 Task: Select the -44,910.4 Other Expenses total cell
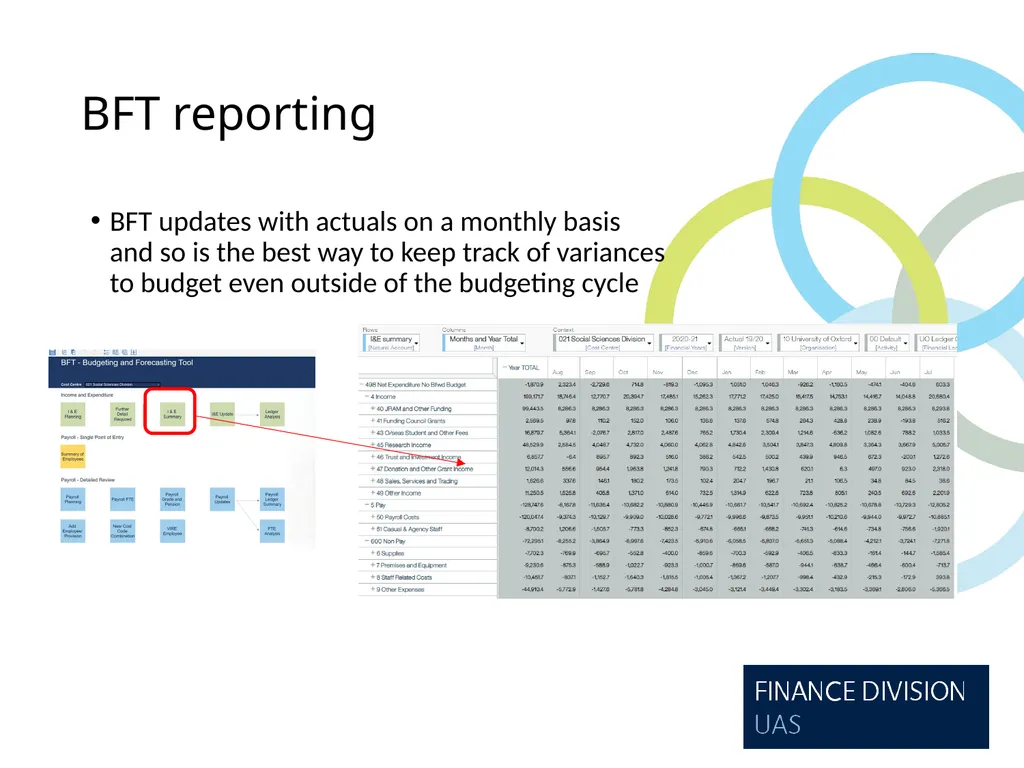click(523, 589)
